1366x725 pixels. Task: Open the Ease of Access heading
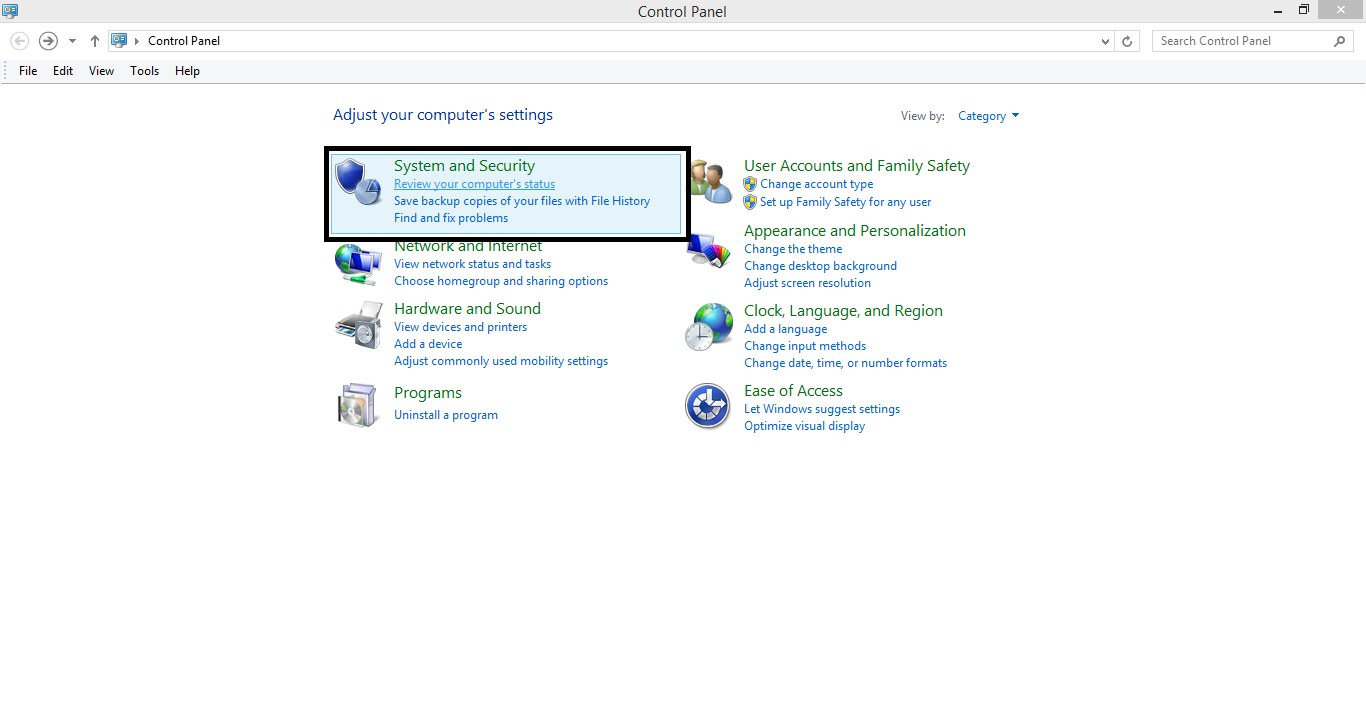(x=793, y=391)
